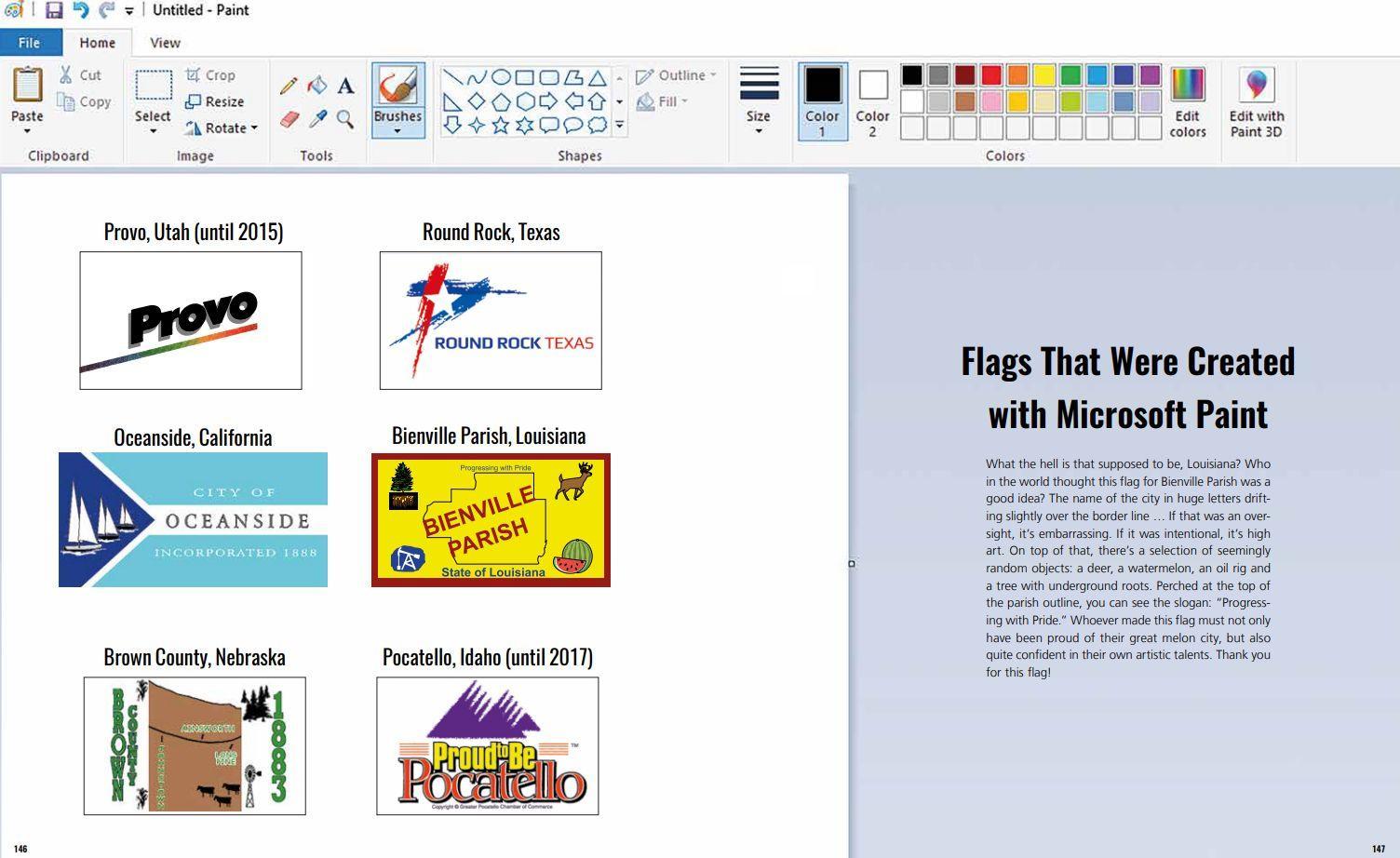Open the Select tool dropdown arrow
Image resolution: width=1400 pixels, height=858 pixels.
coord(153,131)
